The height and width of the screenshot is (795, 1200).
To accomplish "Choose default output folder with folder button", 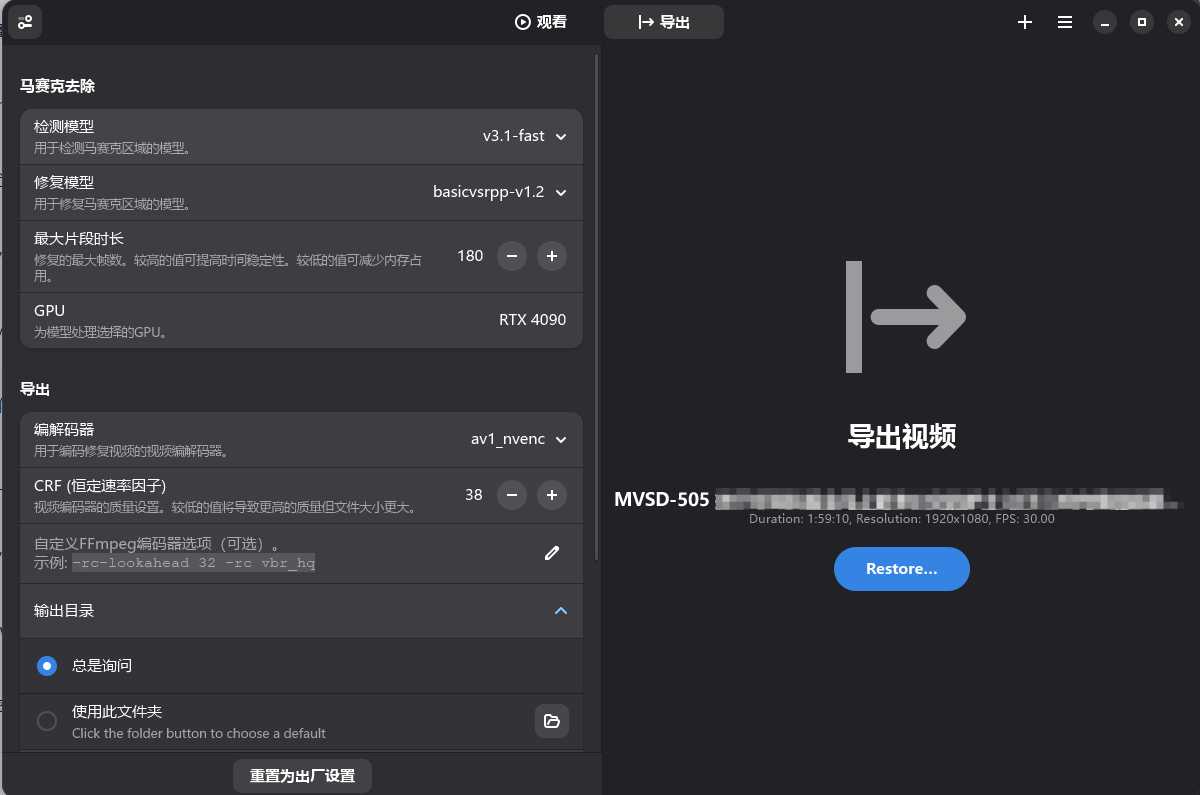I will [x=551, y=721].
